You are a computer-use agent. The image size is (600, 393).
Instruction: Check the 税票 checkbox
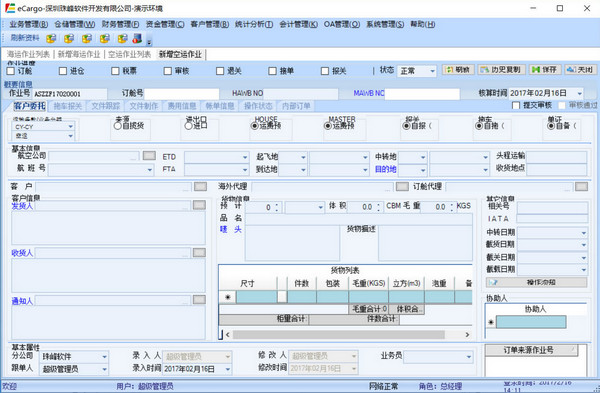(115, 71)
